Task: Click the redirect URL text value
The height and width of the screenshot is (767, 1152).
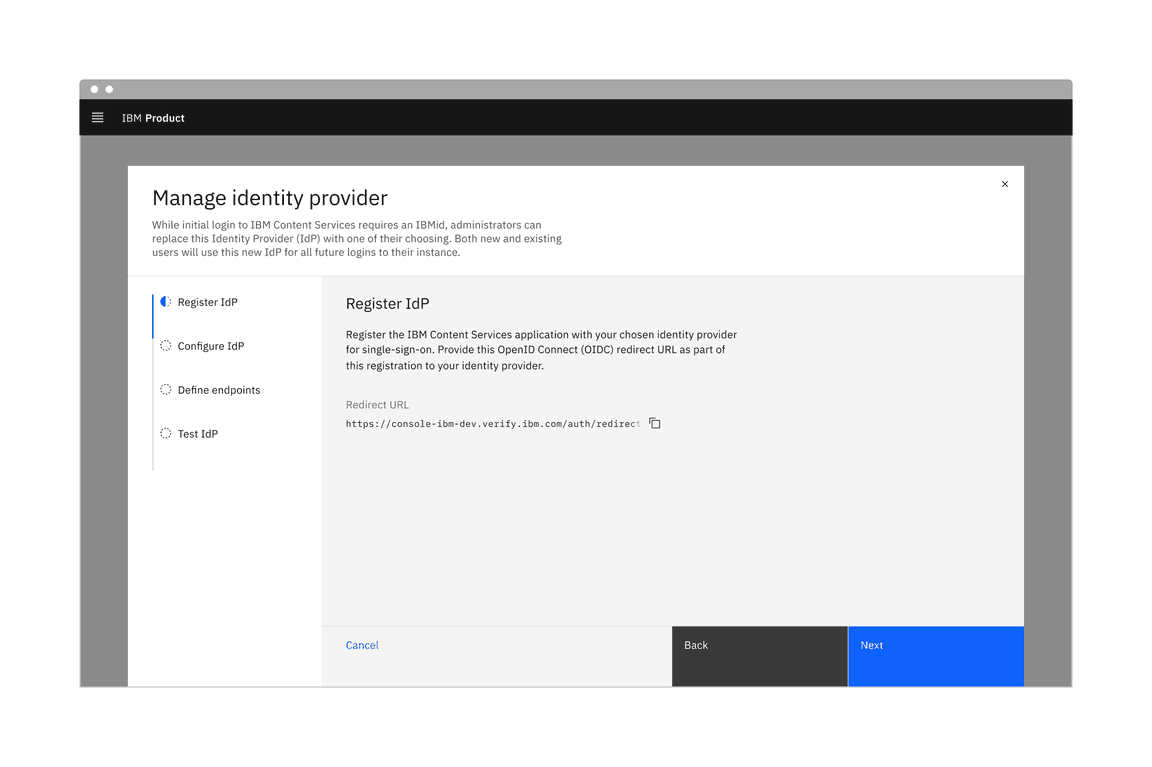Action: 492,424
